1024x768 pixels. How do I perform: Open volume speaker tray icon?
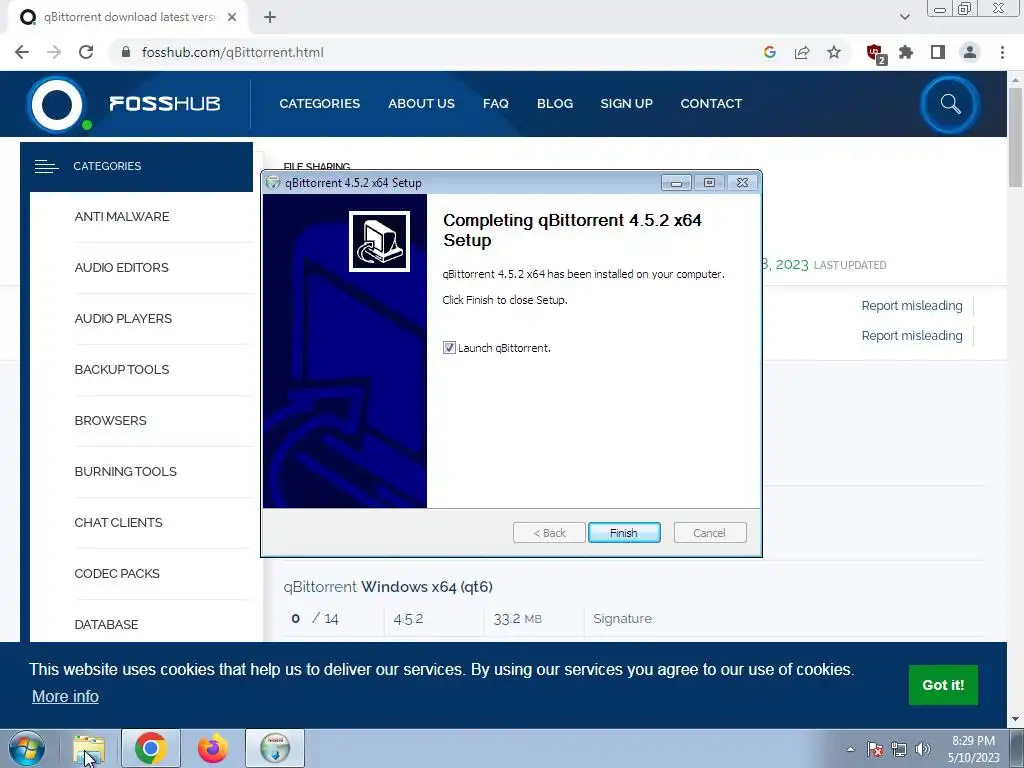pos(923,749)
